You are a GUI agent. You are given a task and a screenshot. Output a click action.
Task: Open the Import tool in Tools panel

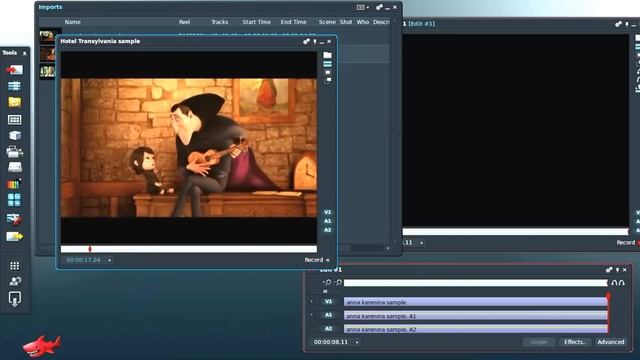pyautogui.click(x=14, y=70)
